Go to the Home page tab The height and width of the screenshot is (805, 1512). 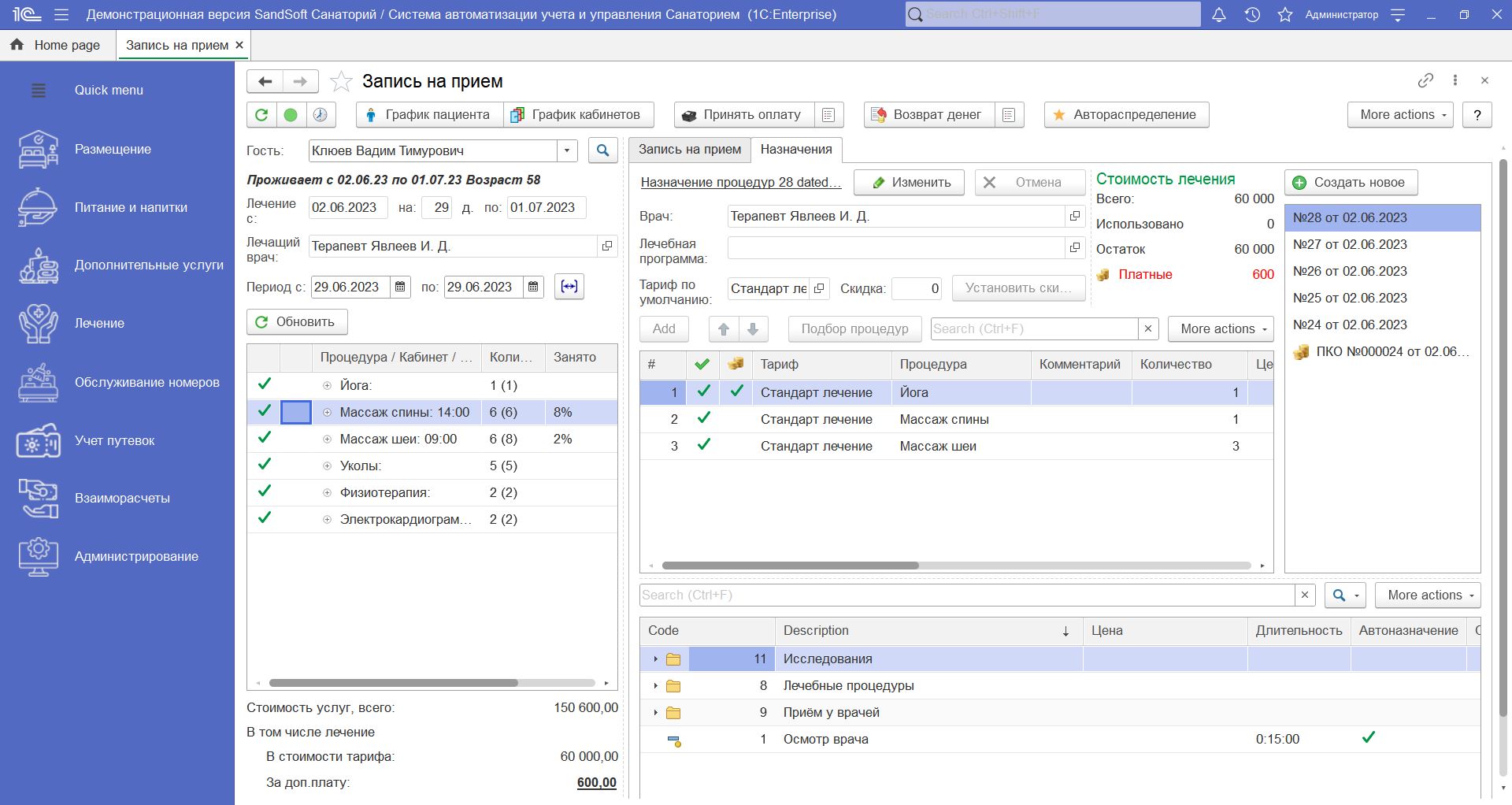(58, 45)
